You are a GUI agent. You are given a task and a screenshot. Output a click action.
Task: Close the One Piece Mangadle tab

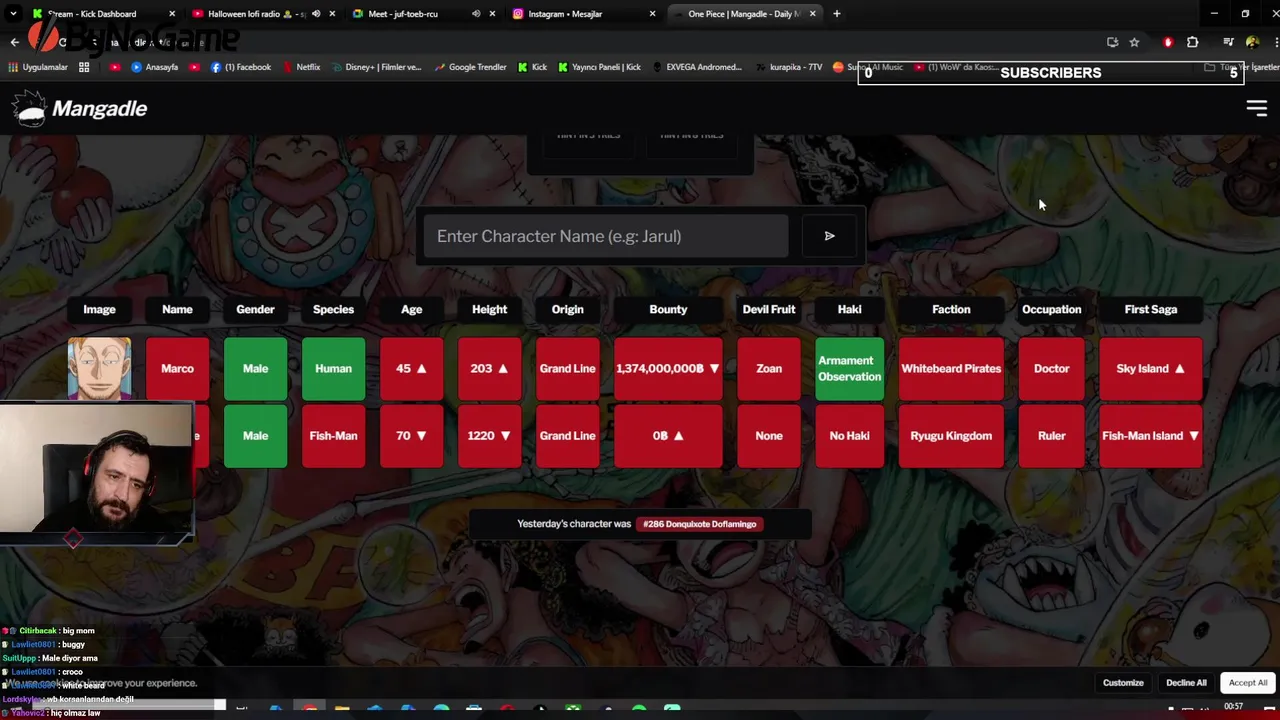[812, 14]
